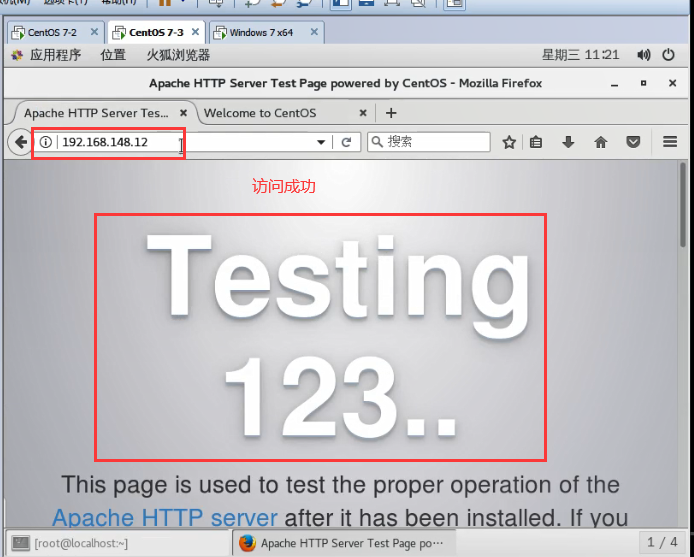Screen dimensions: 694x557
Task: Go to the Firefox home page icon
Action: [x=601, y=142]
